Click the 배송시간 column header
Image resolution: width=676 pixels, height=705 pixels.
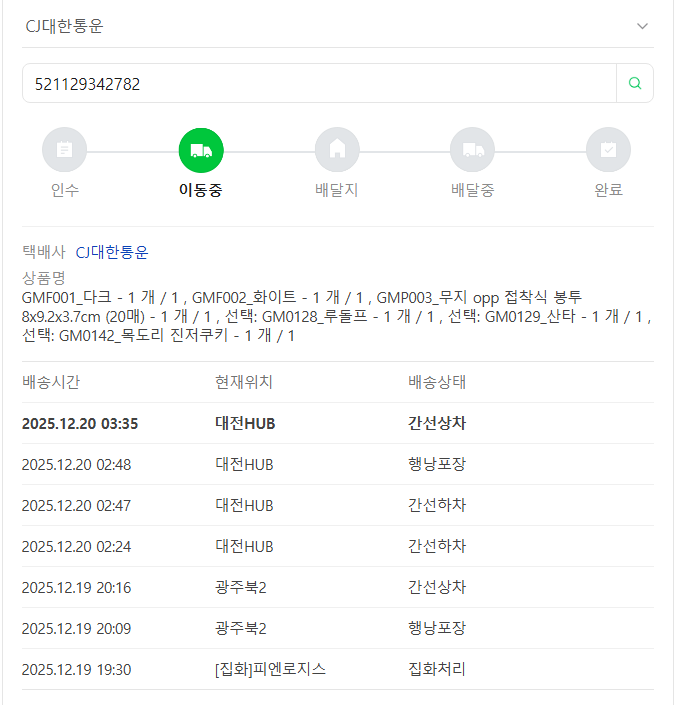point(51,382)
